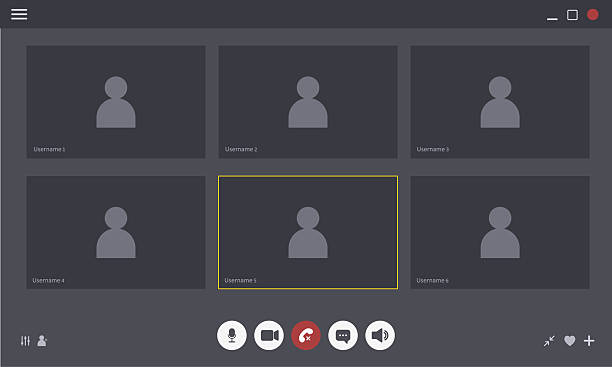The height and width of the screenshot is (367, 612).
Task: Click the 'Username 2' name label
Action: point(241,149)
